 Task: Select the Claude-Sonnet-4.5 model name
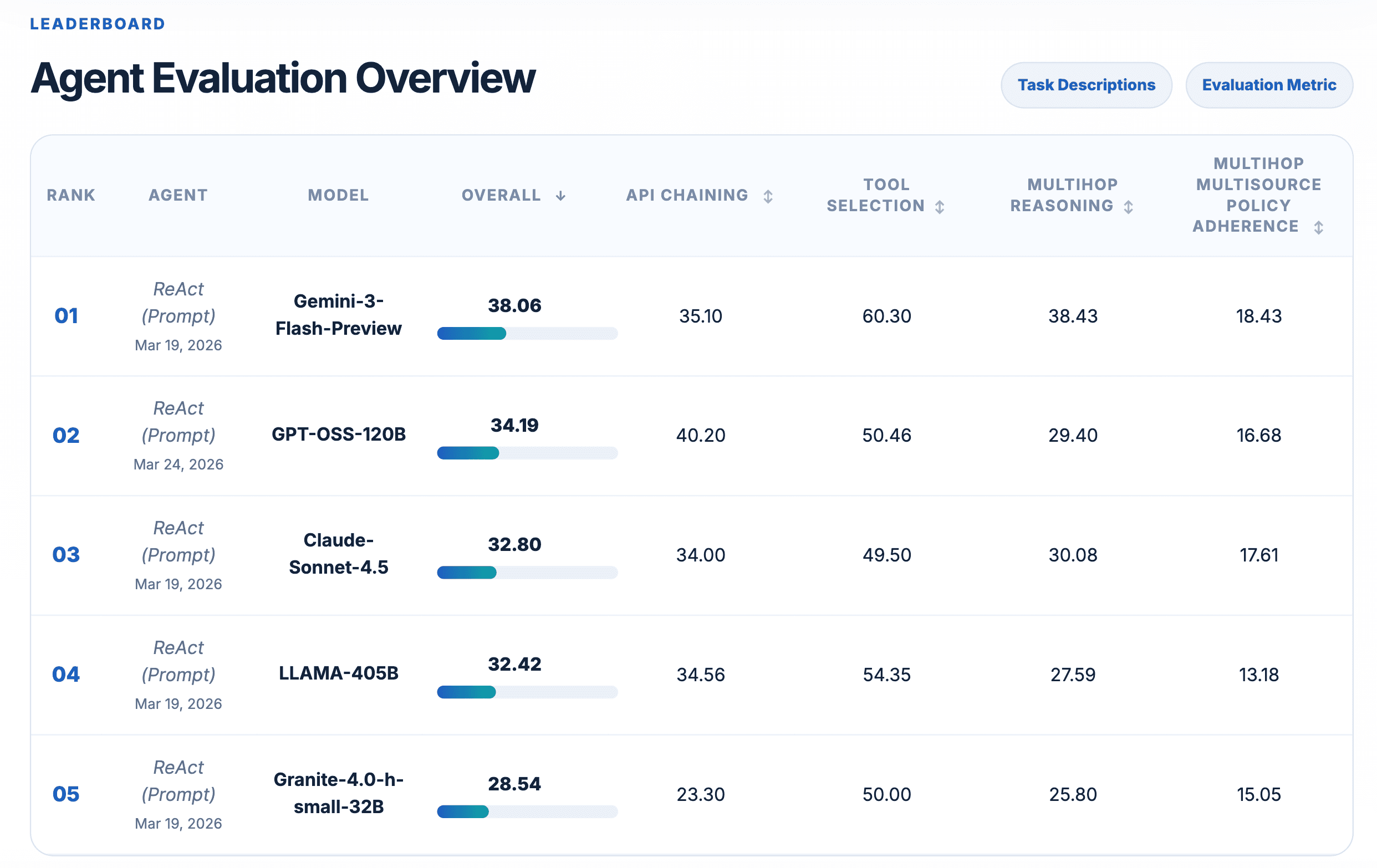(x=339, y=554)
